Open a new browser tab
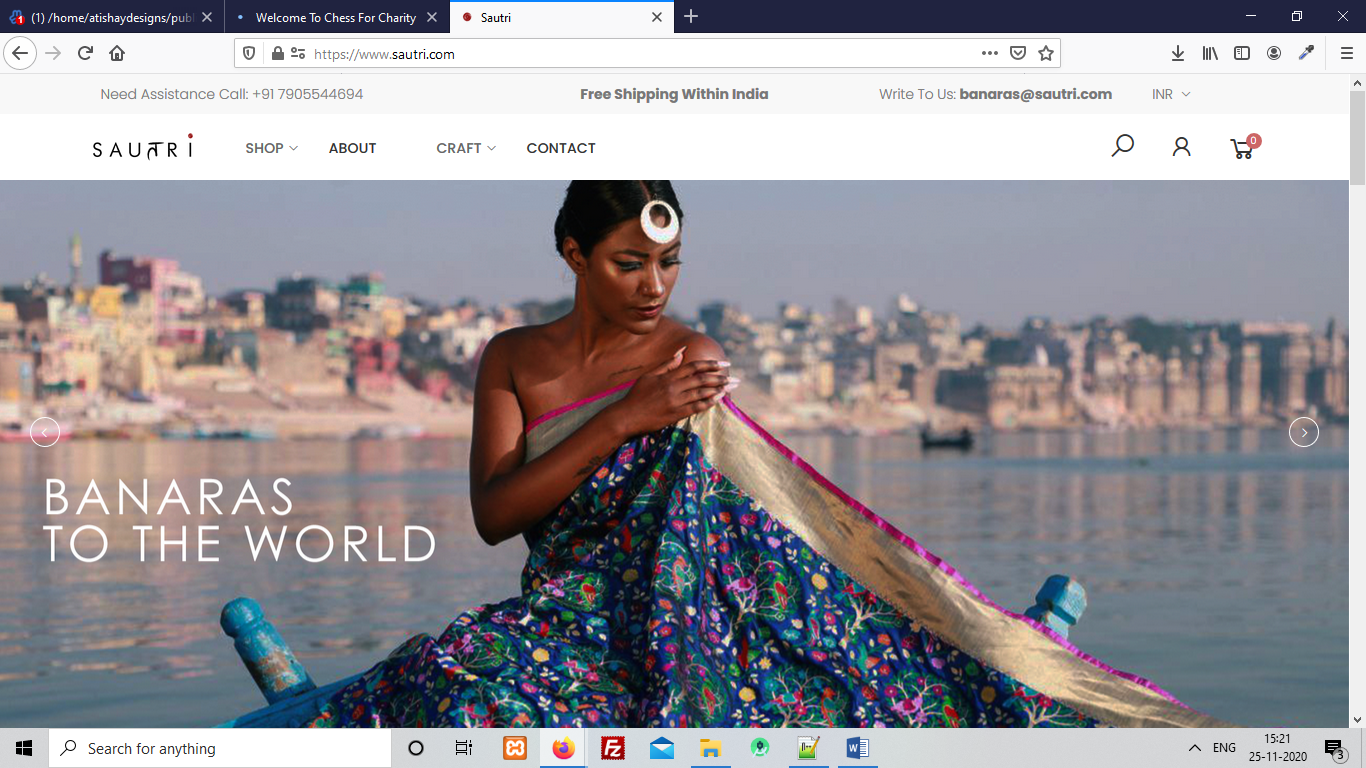The image size is (1366, 768). tap(691, 16)
